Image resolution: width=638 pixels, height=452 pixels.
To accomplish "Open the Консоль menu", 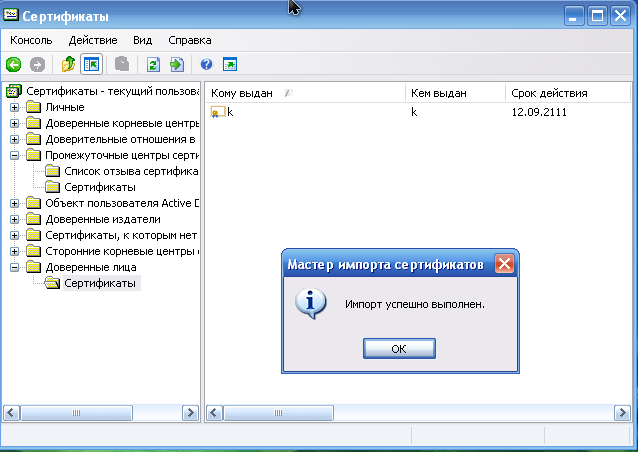I will click(31, 40).
